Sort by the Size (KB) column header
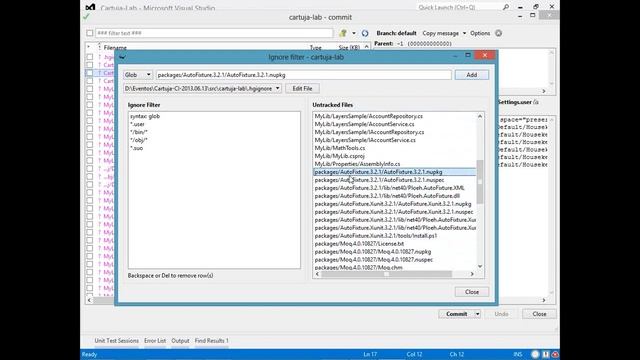Screen dimensions: 640x360 (349, 48)
